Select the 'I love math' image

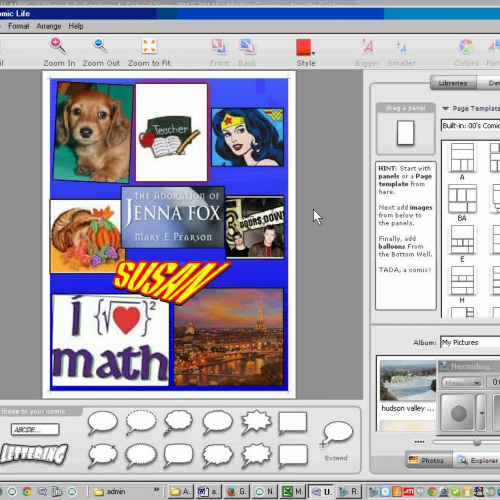pos(110,340)
